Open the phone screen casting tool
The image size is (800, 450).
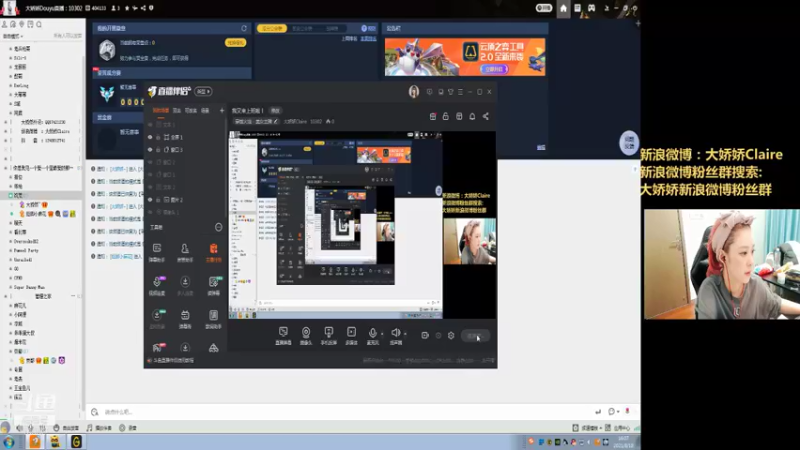[329, 335]
